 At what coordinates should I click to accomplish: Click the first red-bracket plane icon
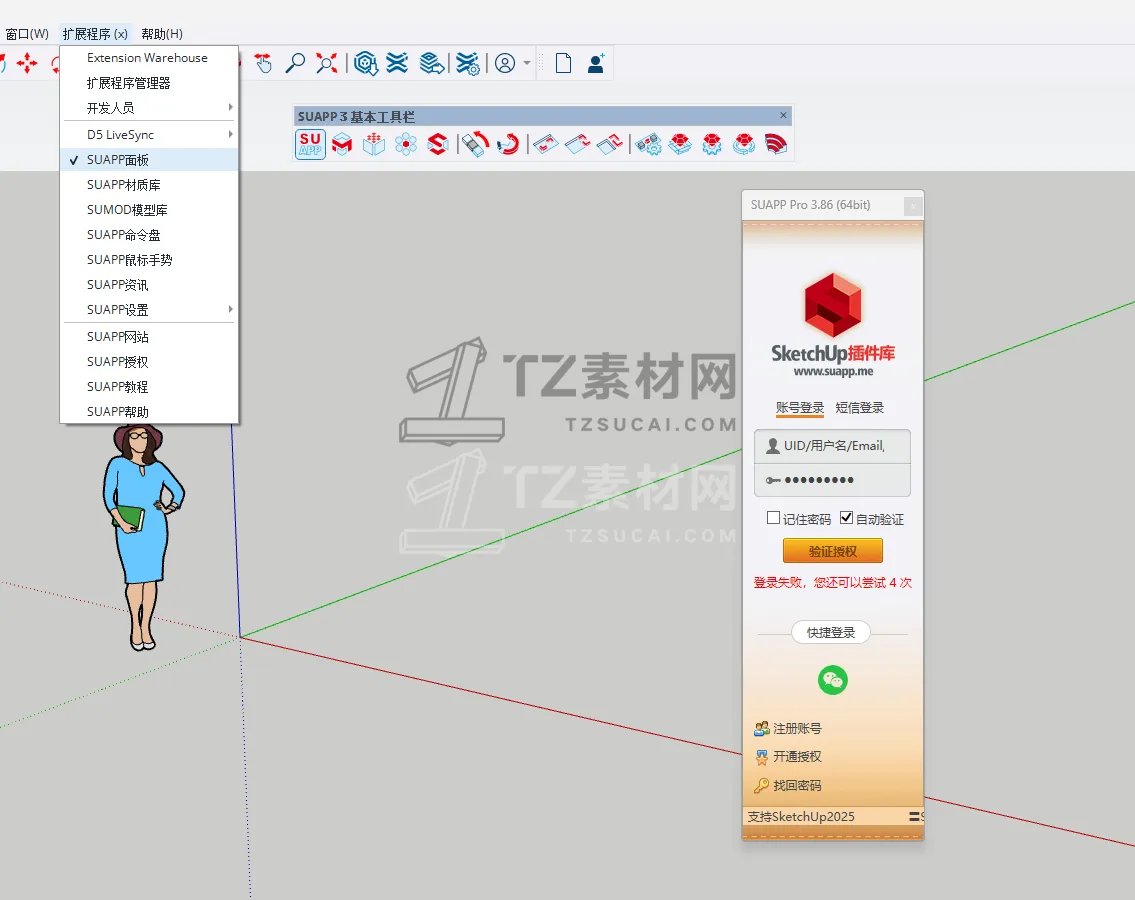pyautogui.click(x=546, y=144)
